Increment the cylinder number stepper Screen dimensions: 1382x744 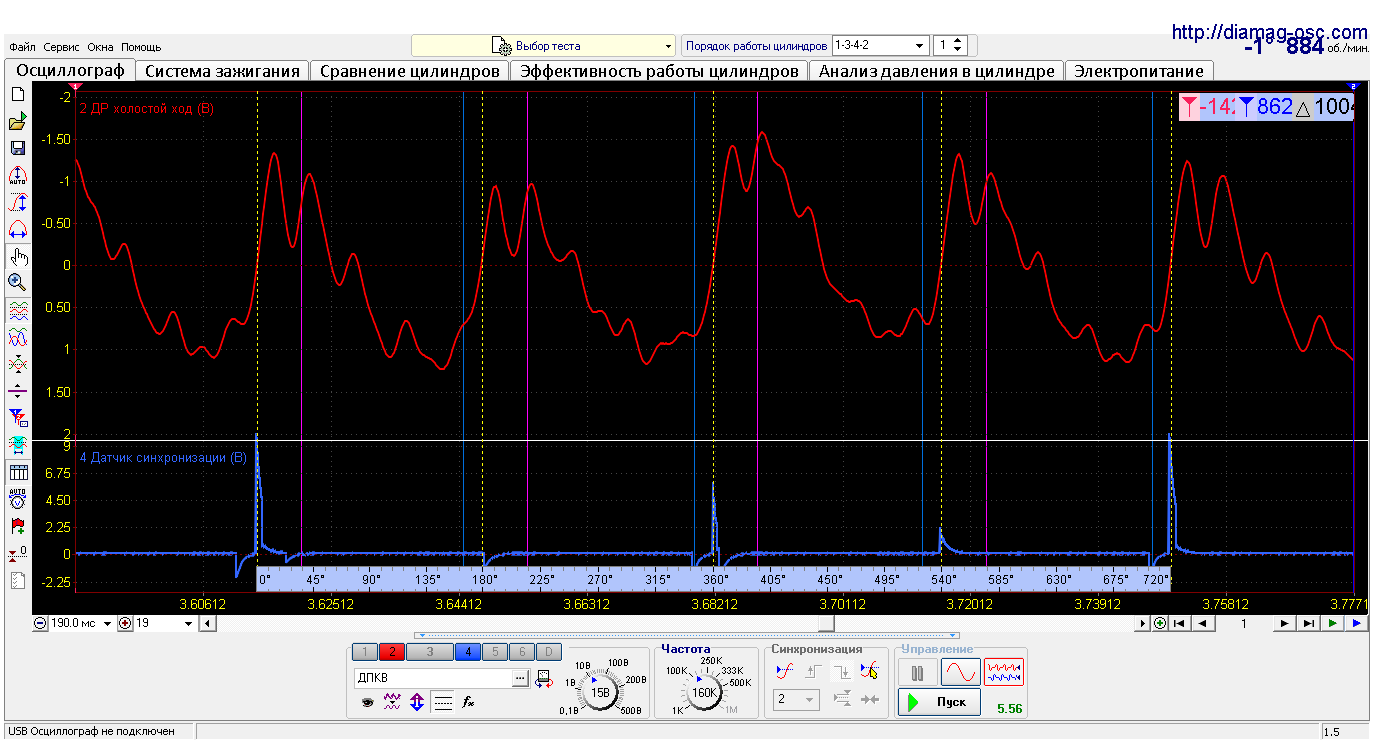[959, 41]
